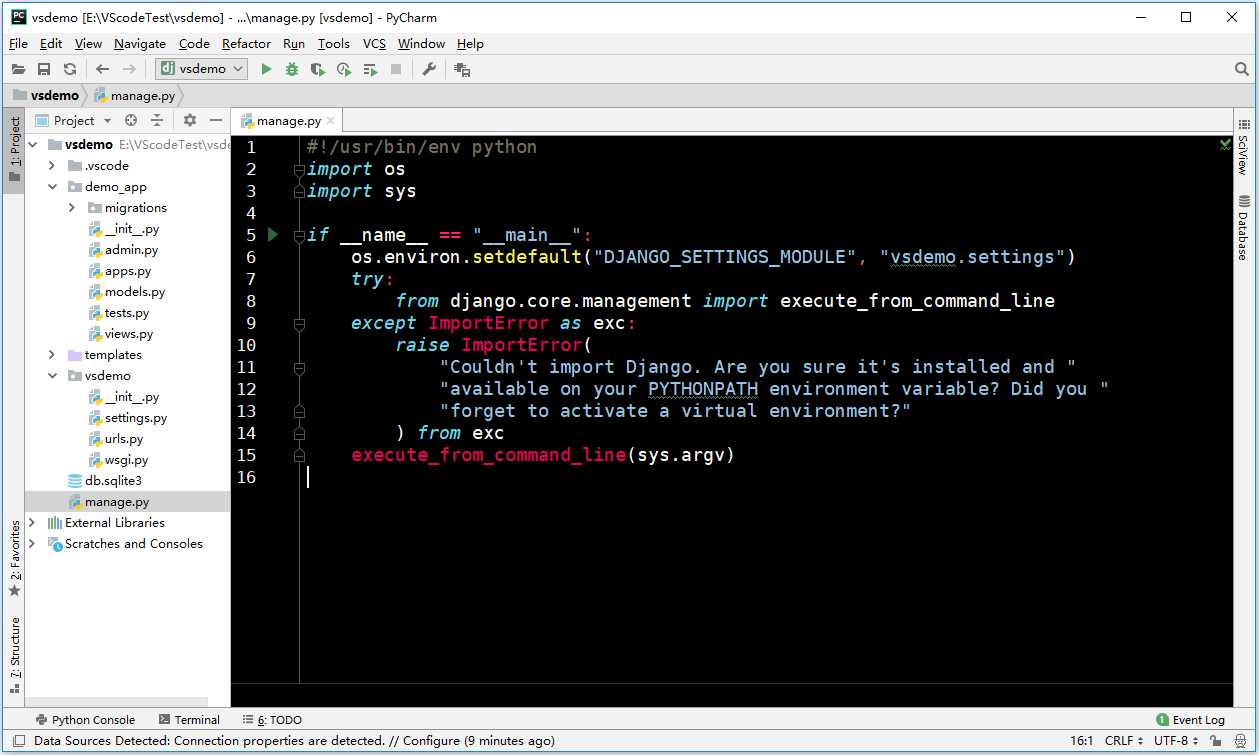This screenshot has height=755, width=1259.
Task: Click manage.py in the breadcrumb bar
Action: point(134,95)
